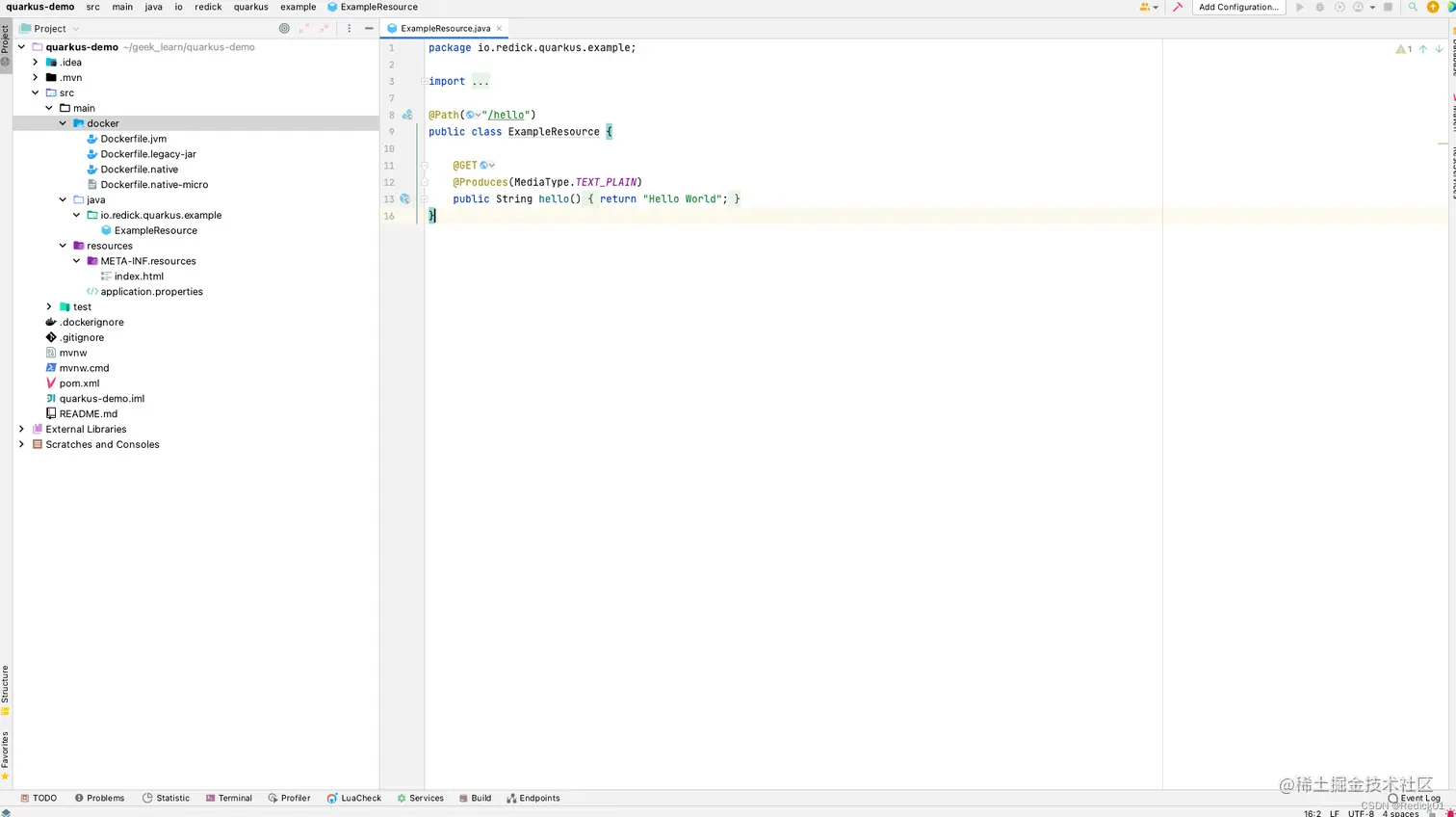The image size is (1456, 817).
Task: Click quarkus breadcrumb in navigation bar
Action: pos(250,7)
